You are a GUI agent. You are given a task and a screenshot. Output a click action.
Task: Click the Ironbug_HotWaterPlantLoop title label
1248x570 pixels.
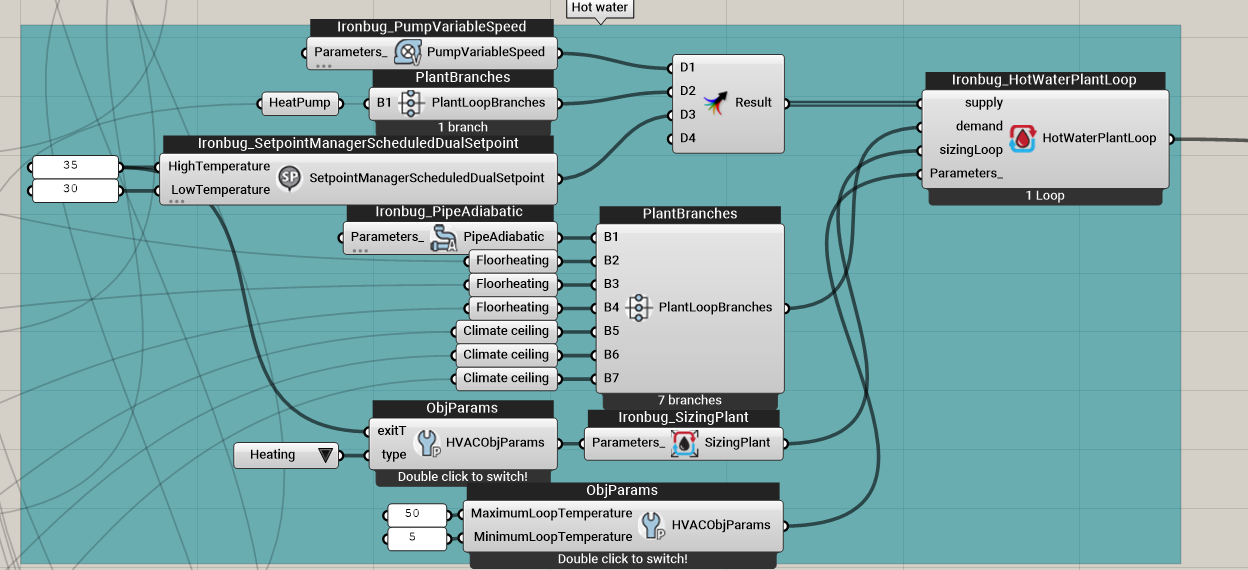(1044, 80)
